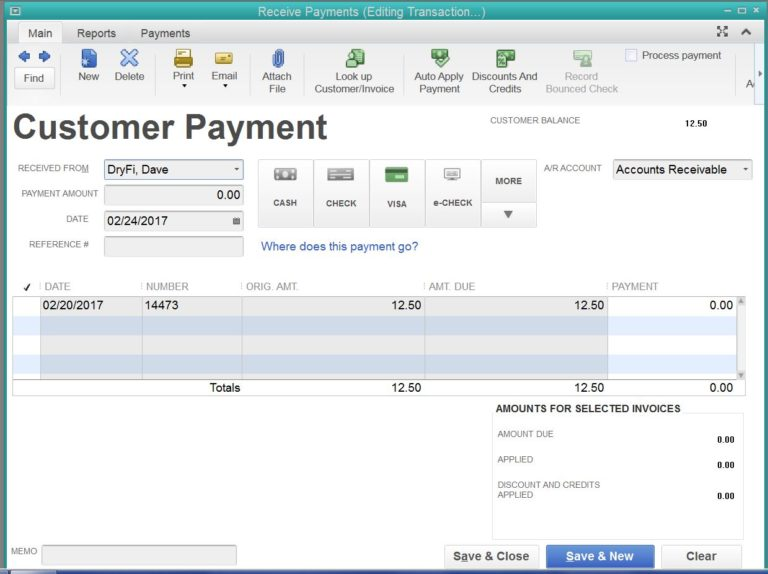Select Check payment method
The width and height of the screenshot is (768, 574).
341,192
